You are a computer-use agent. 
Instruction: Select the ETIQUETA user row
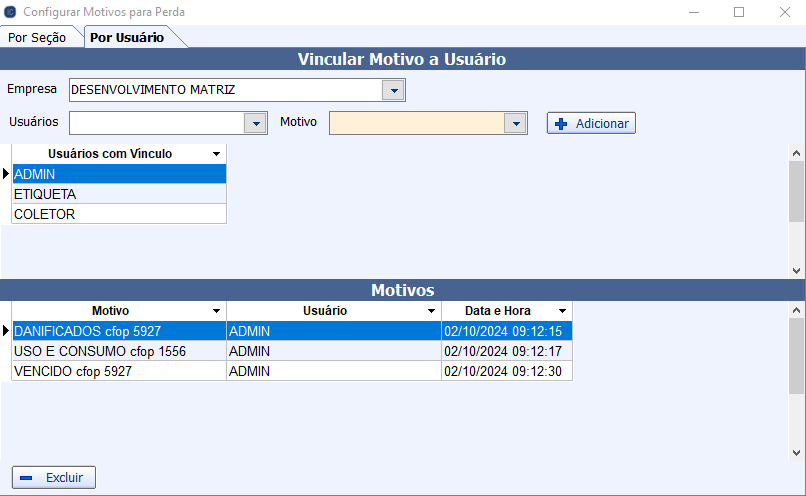click(118, 194)
